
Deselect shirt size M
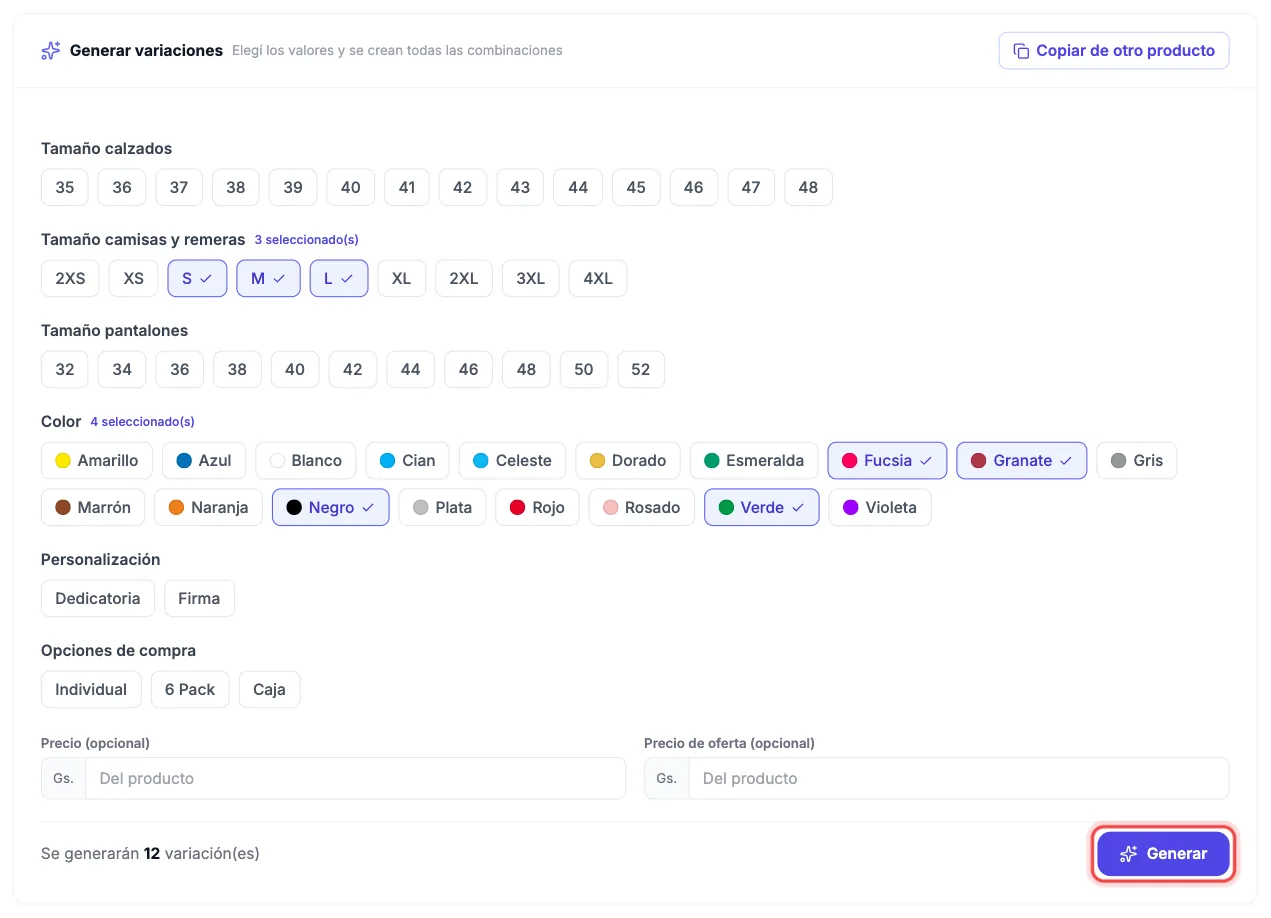268,279
